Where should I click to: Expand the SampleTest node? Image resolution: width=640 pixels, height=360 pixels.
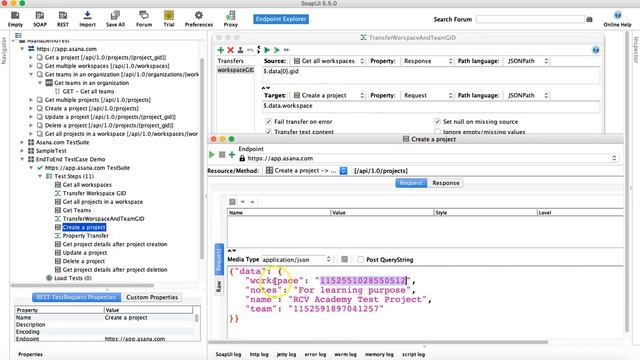(x=22, y=151)
